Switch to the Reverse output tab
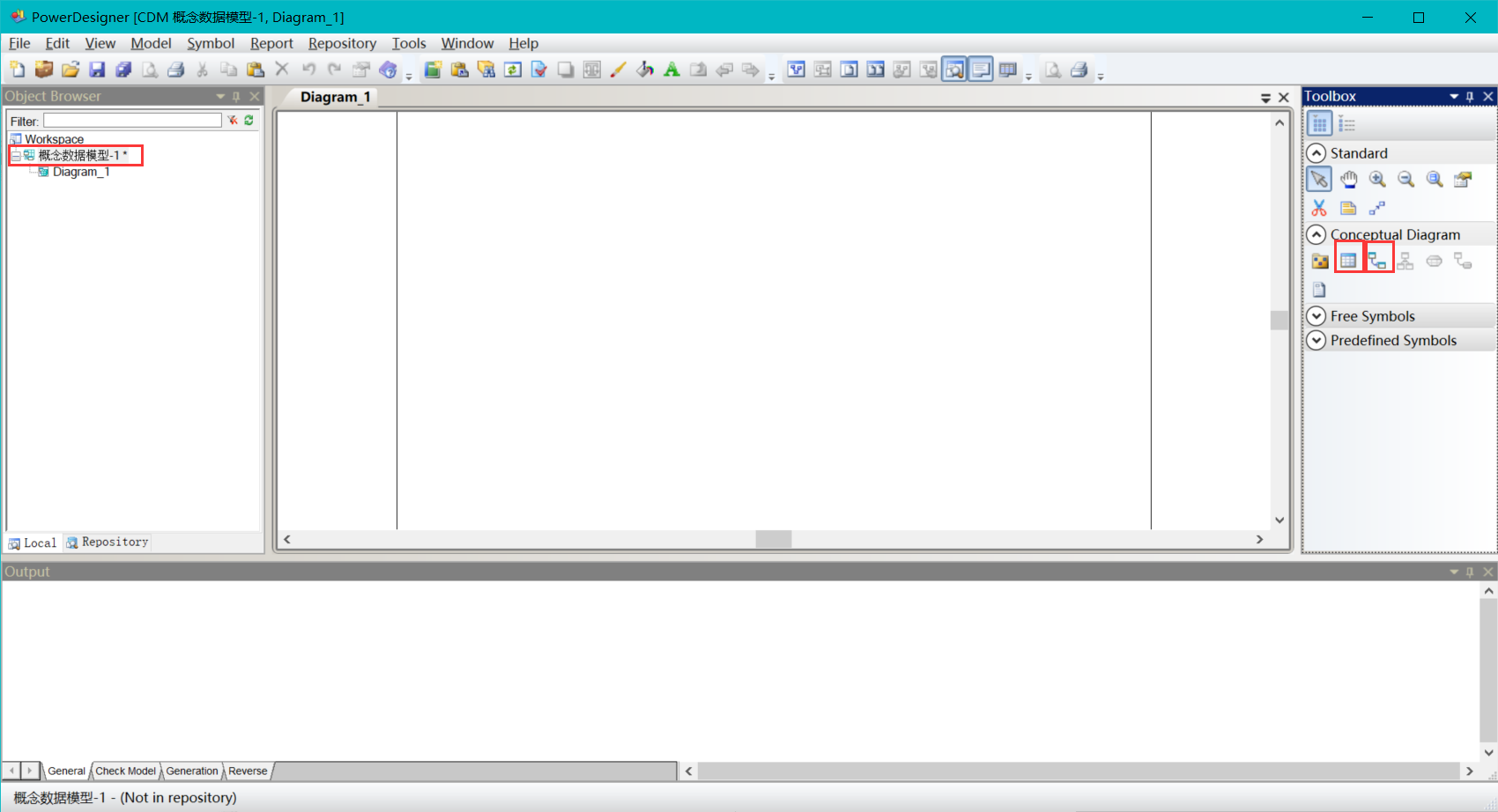Image resolution: width=1498 pixels, height=812 pixels. (248, 771)
